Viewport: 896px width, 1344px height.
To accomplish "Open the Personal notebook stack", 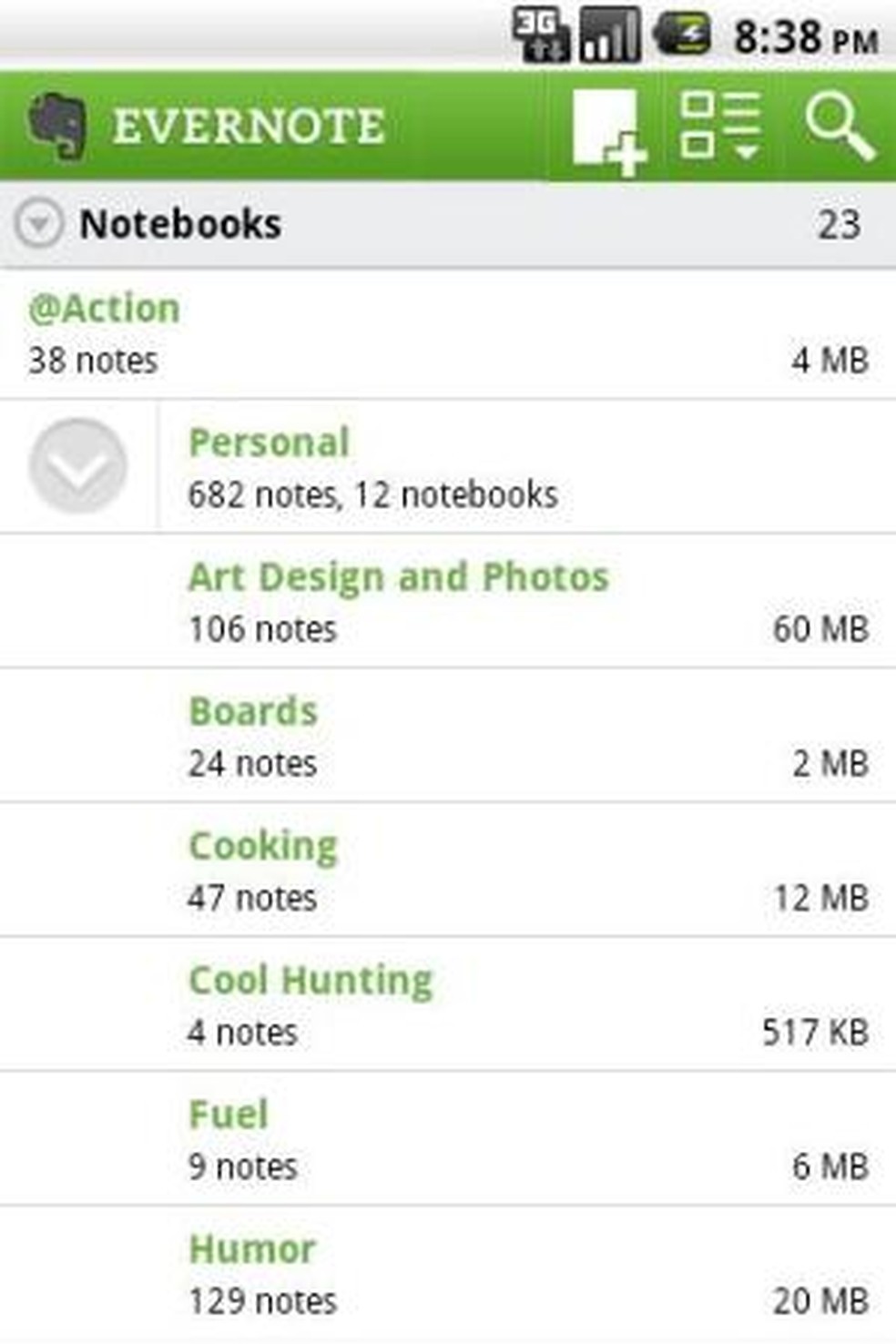I will [x=270, y=443].
